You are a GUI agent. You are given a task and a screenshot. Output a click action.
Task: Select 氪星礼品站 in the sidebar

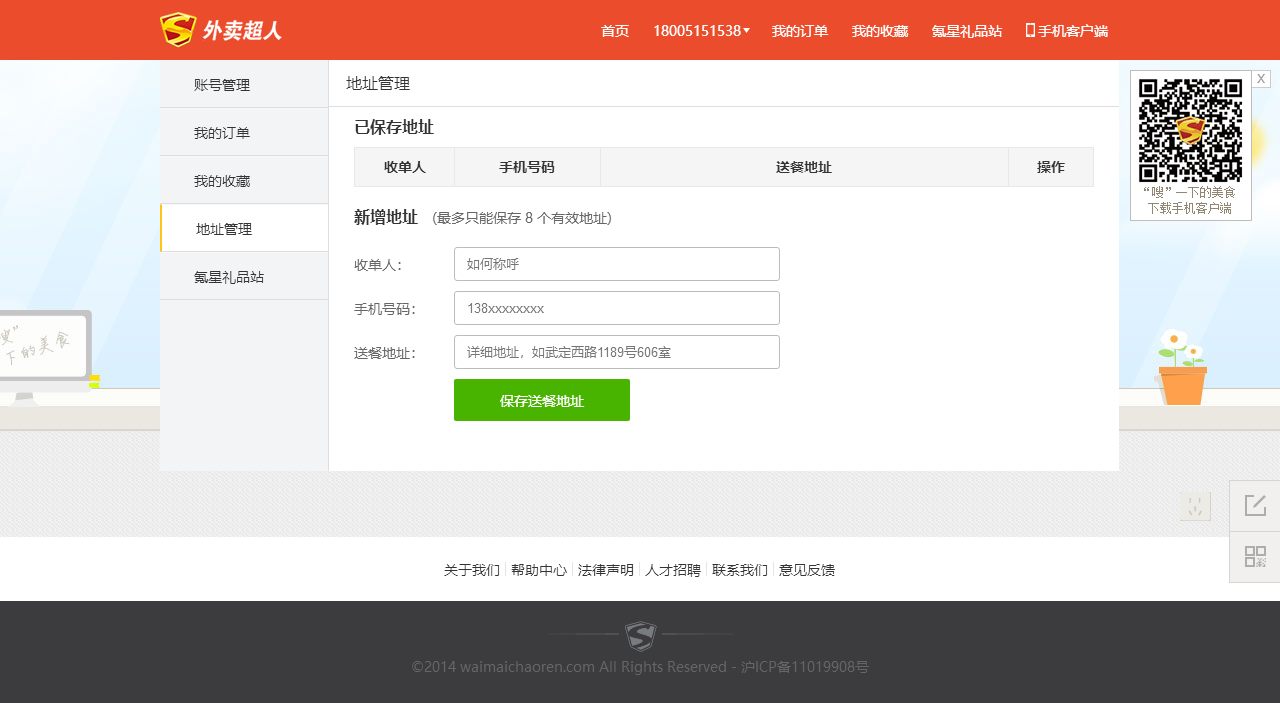(229, 277)
